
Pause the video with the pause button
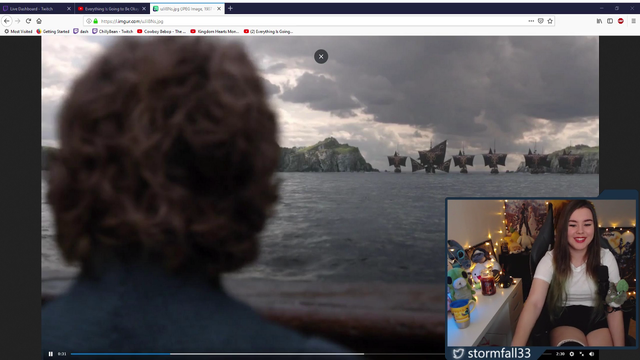tap(51, 354)
